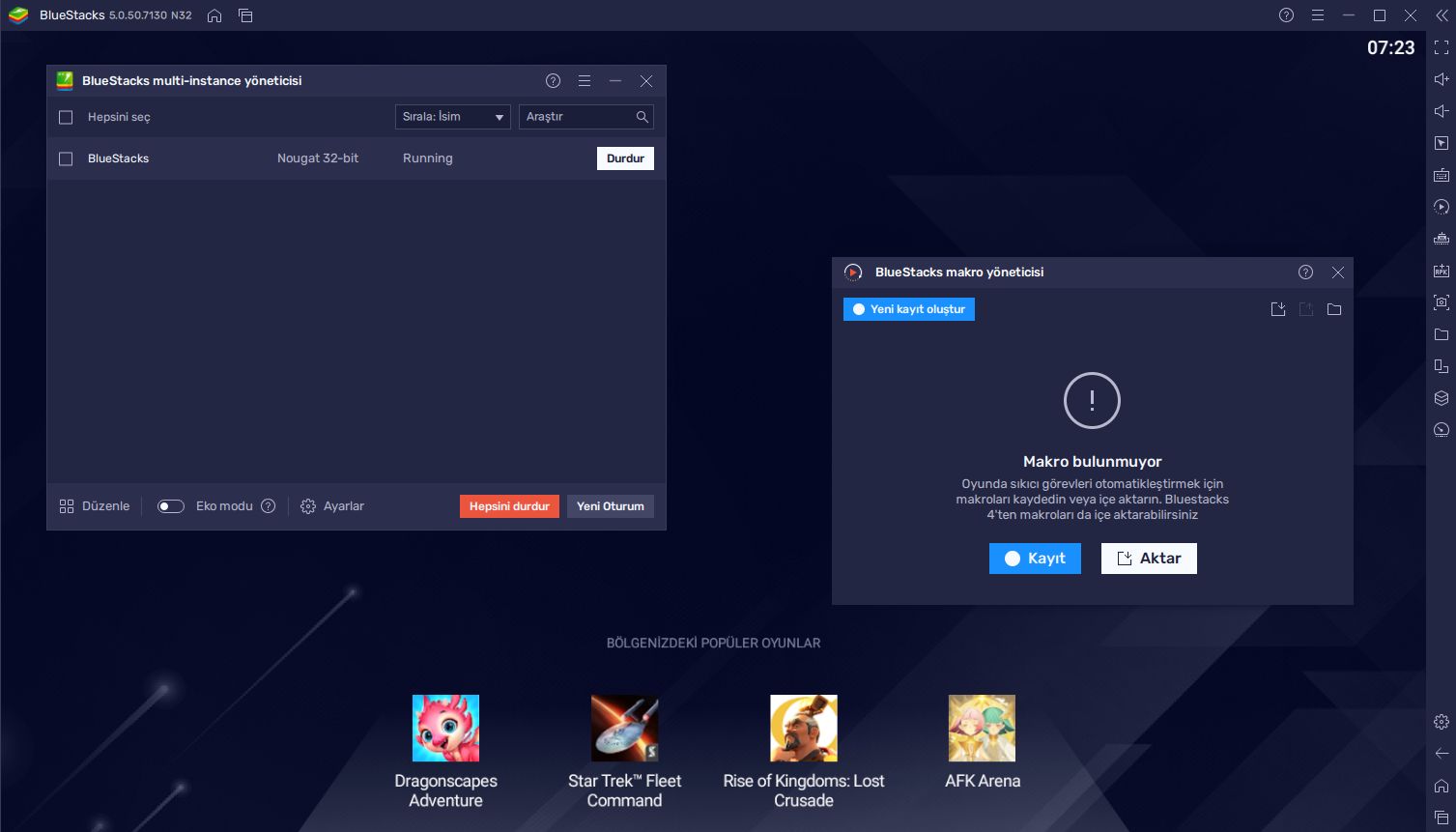Viewport: 1456px width, 832px height.
Task: Click the BÖLGENİZDEKİ POPÜLER OYUNLAR heading
Action: pyautogui.click(x=713, y=643)
